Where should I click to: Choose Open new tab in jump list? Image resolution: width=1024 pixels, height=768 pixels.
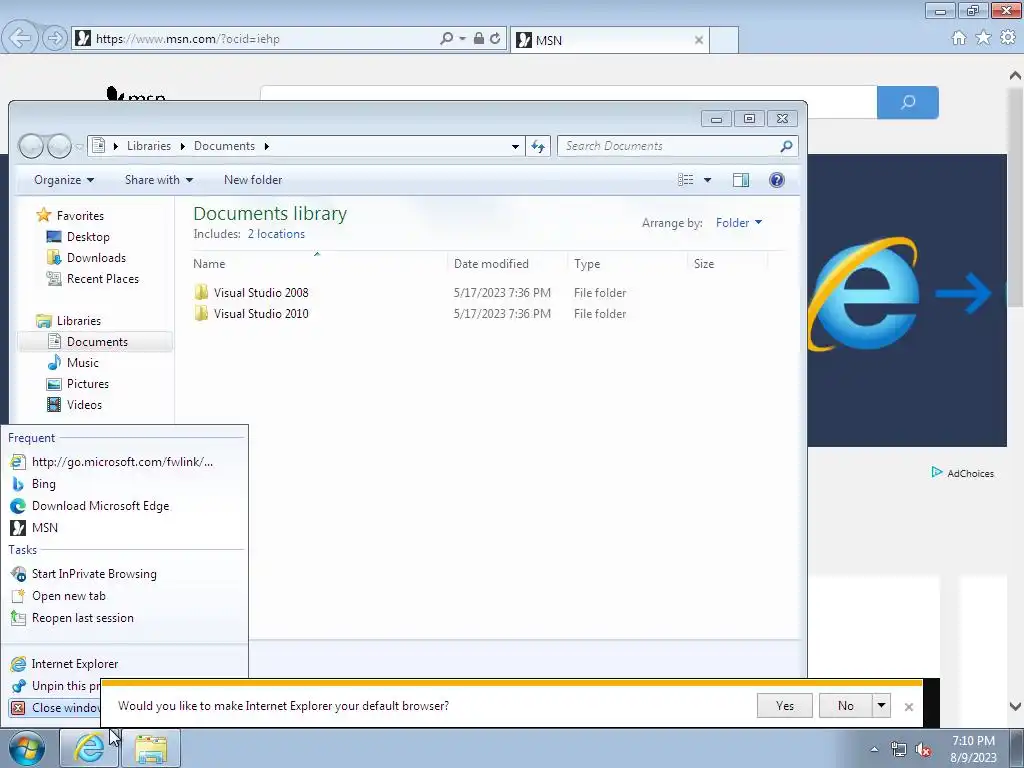[124, 596]
